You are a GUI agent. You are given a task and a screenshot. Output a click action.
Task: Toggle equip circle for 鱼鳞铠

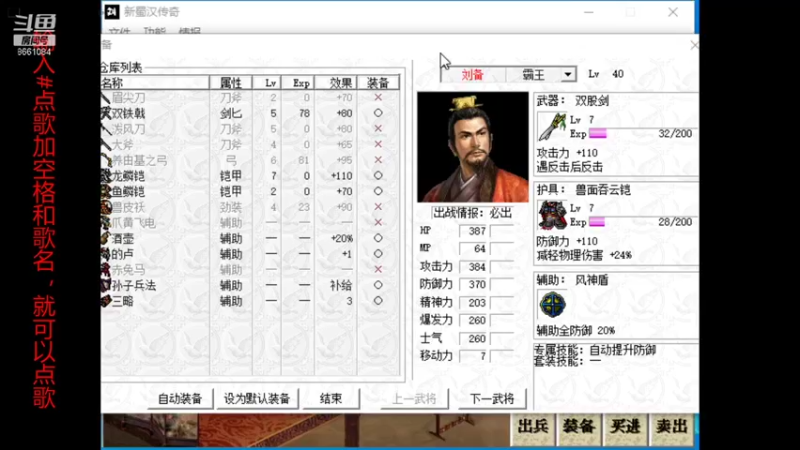pos(378,191)
